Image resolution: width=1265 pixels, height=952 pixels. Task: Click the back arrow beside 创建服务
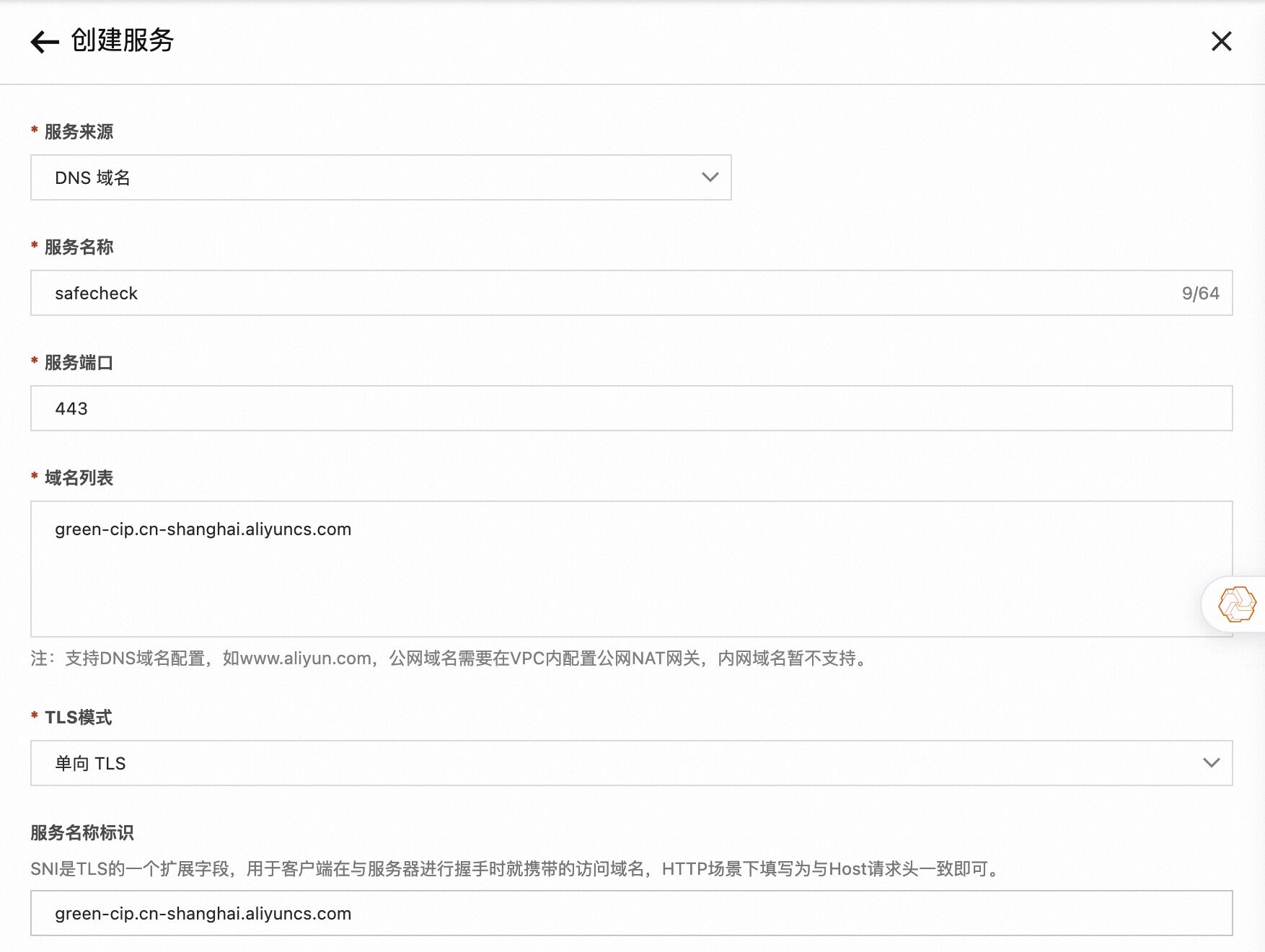[45, 42]
